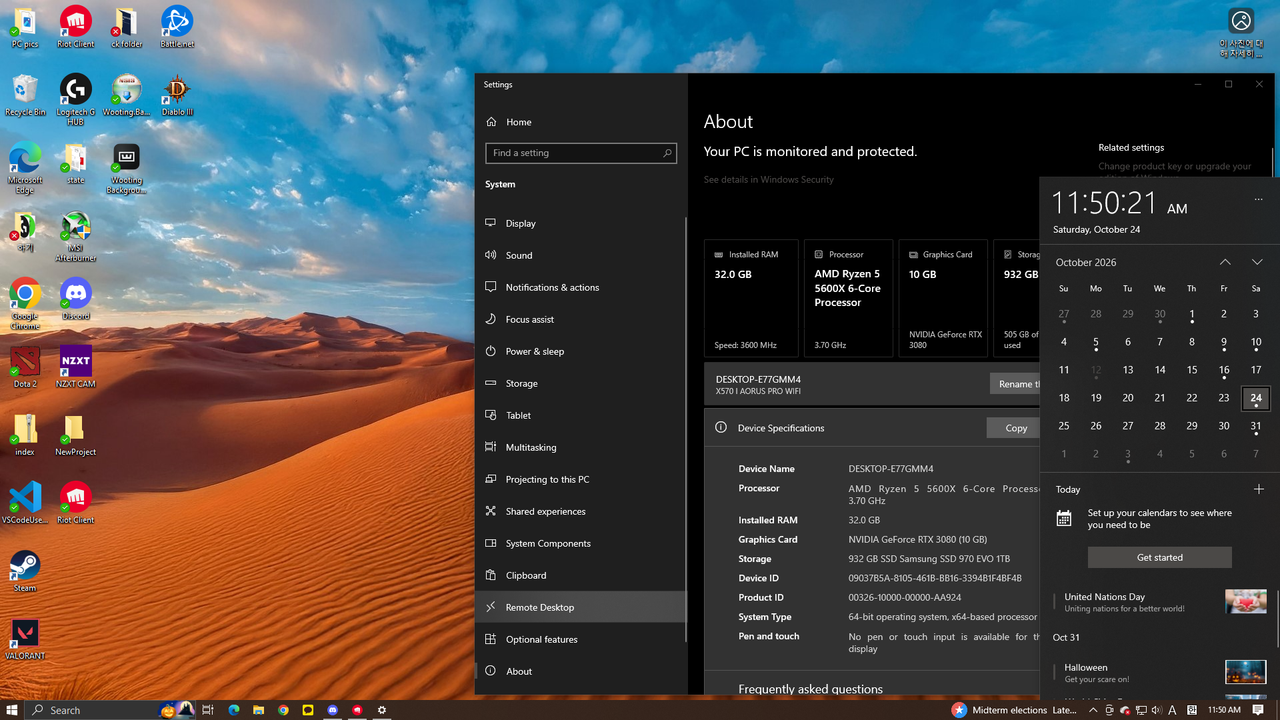Select the VALORANT desktop icon

[x=25, y=638]
